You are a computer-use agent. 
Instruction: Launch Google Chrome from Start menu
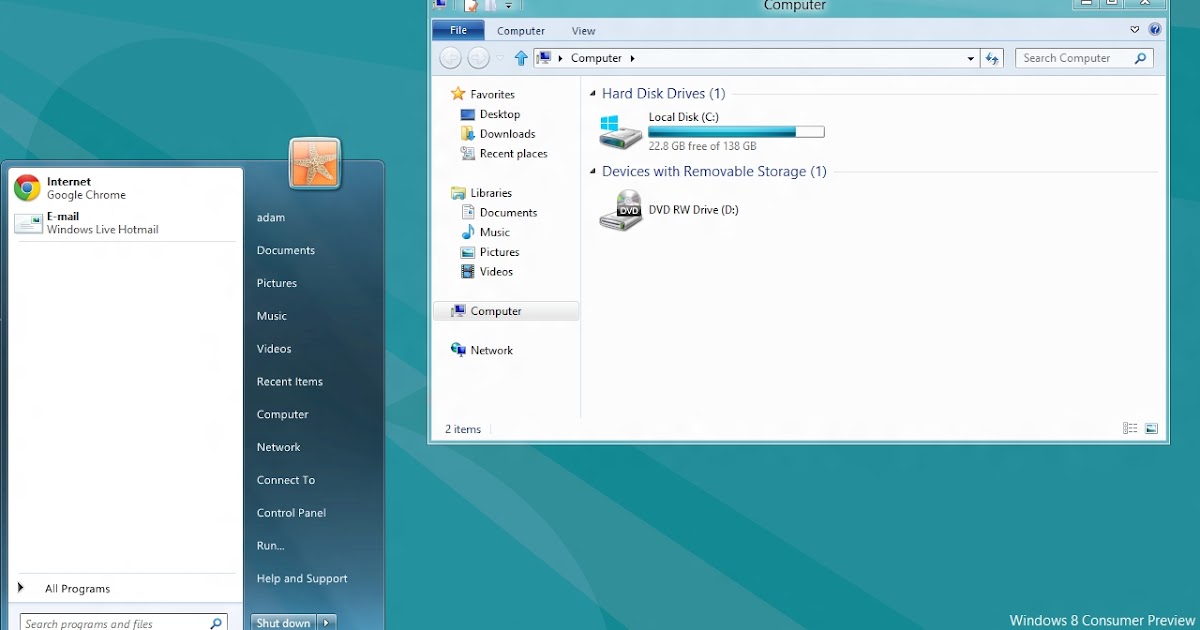point(126,188)
